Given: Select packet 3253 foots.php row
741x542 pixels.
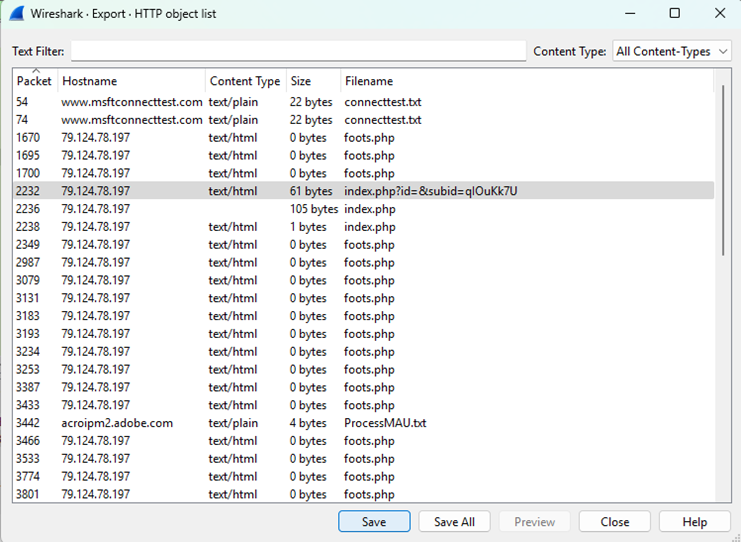Looking at the screenshot, I should click(363, 370).
